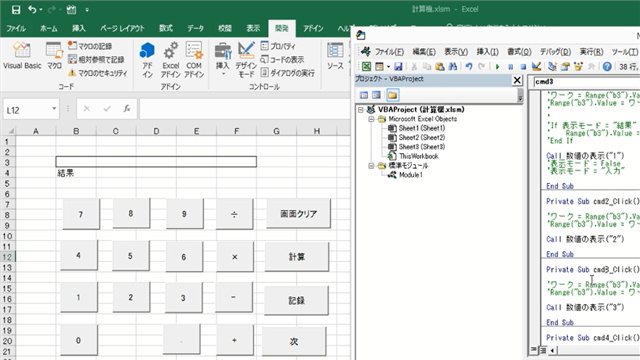Viewport: 640px width, 360px height.
Task: Click View Code icon in project pane
Action: click(x=364, y=95)
